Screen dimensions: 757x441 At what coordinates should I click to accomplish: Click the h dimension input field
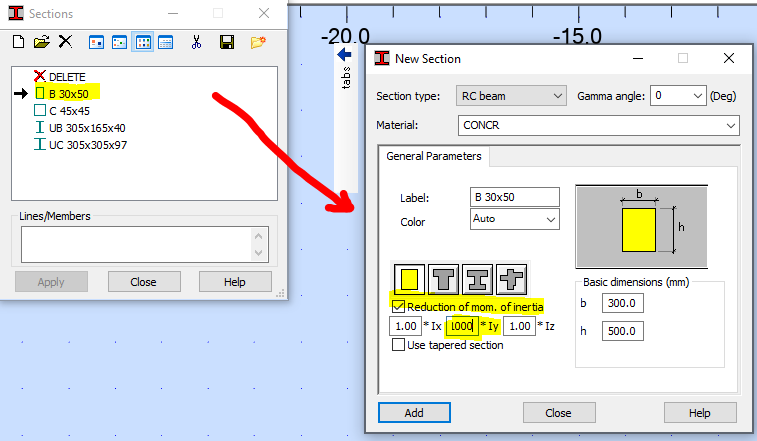622,331
